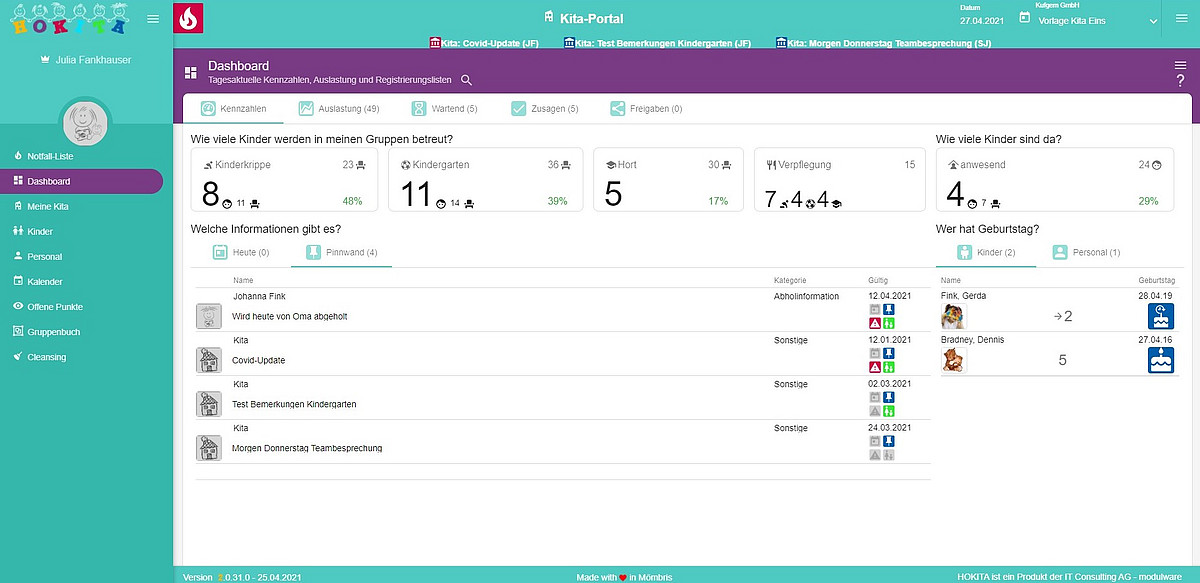Click the Gültig column header
This screenshot has height=583, width=1200.
(878, 280)
